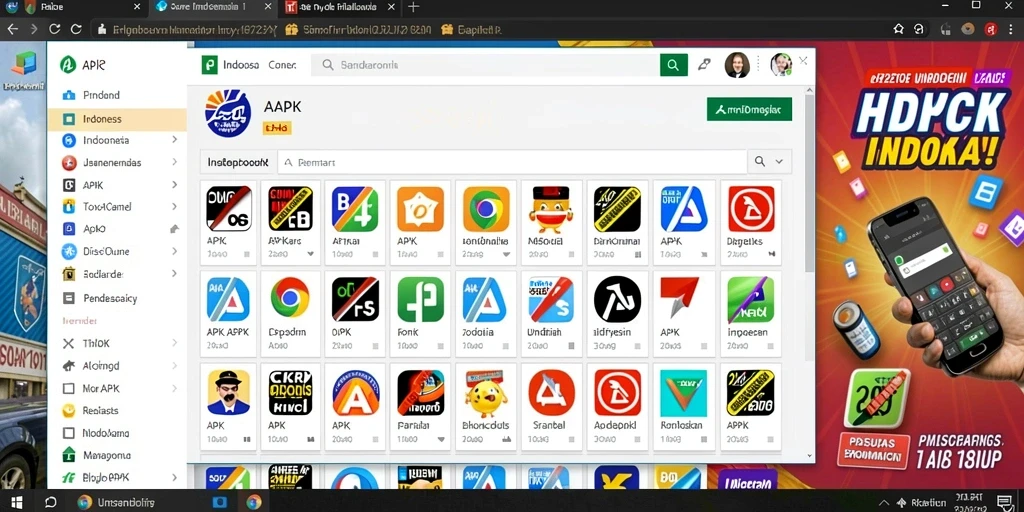Focus the Sandaronila search field
This screenshot has width=1024, height=512.
(x=485, y=65)
